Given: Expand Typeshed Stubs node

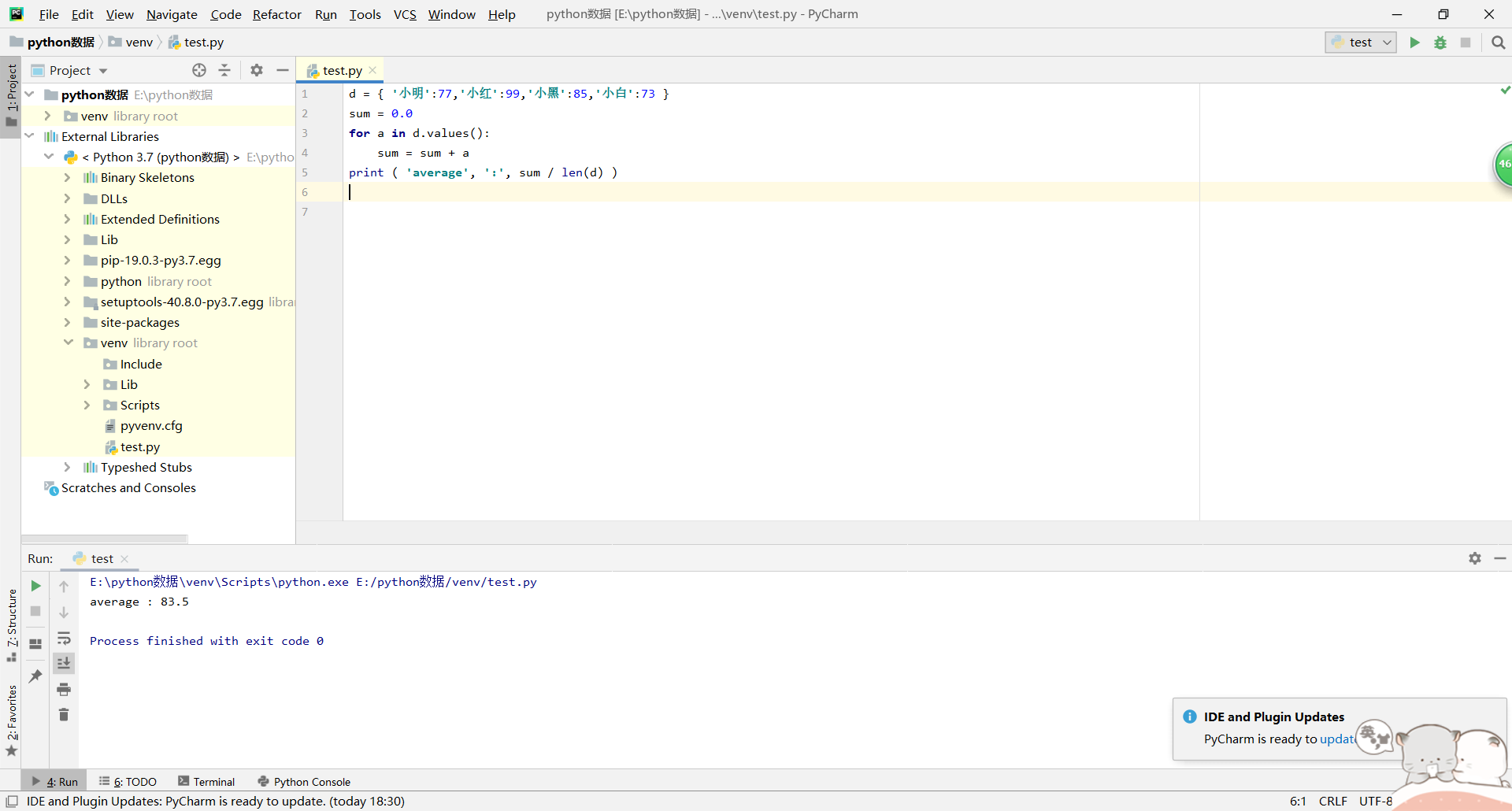Looking at the screenshot, I should pyautogui.click(x=68, y=467).
